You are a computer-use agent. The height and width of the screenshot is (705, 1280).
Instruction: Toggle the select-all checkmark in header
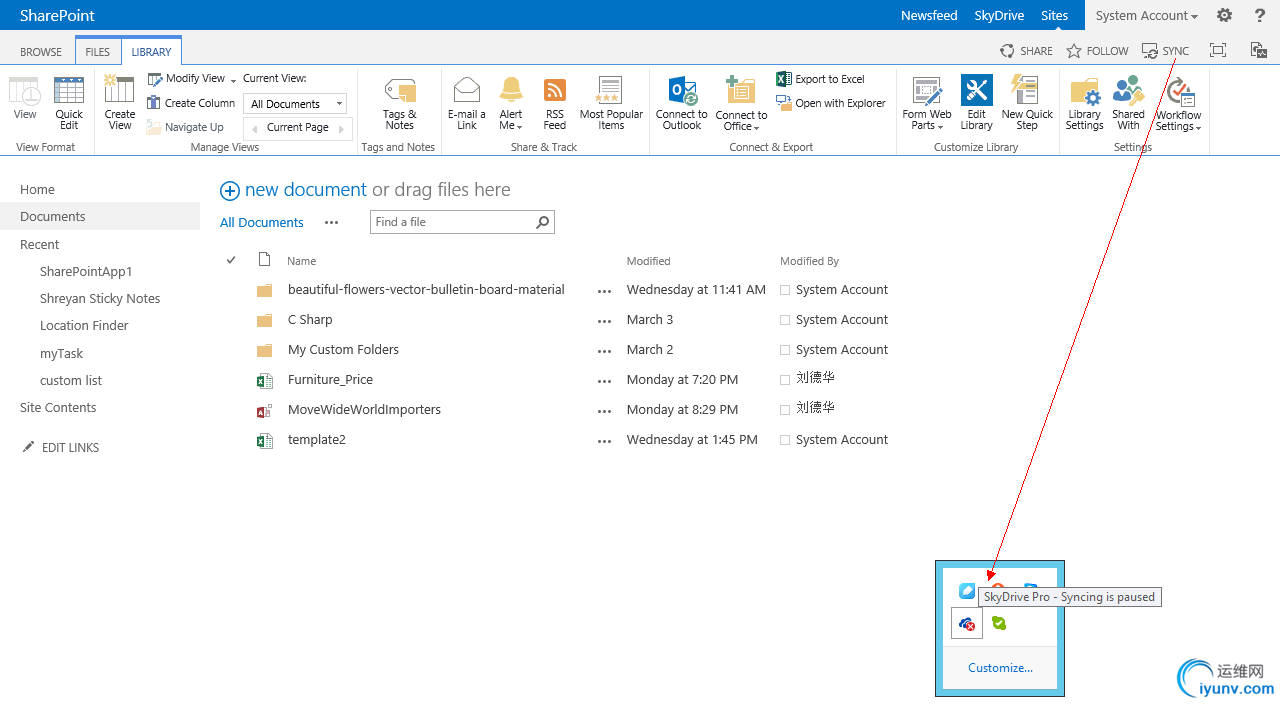(x=231, y=260)
